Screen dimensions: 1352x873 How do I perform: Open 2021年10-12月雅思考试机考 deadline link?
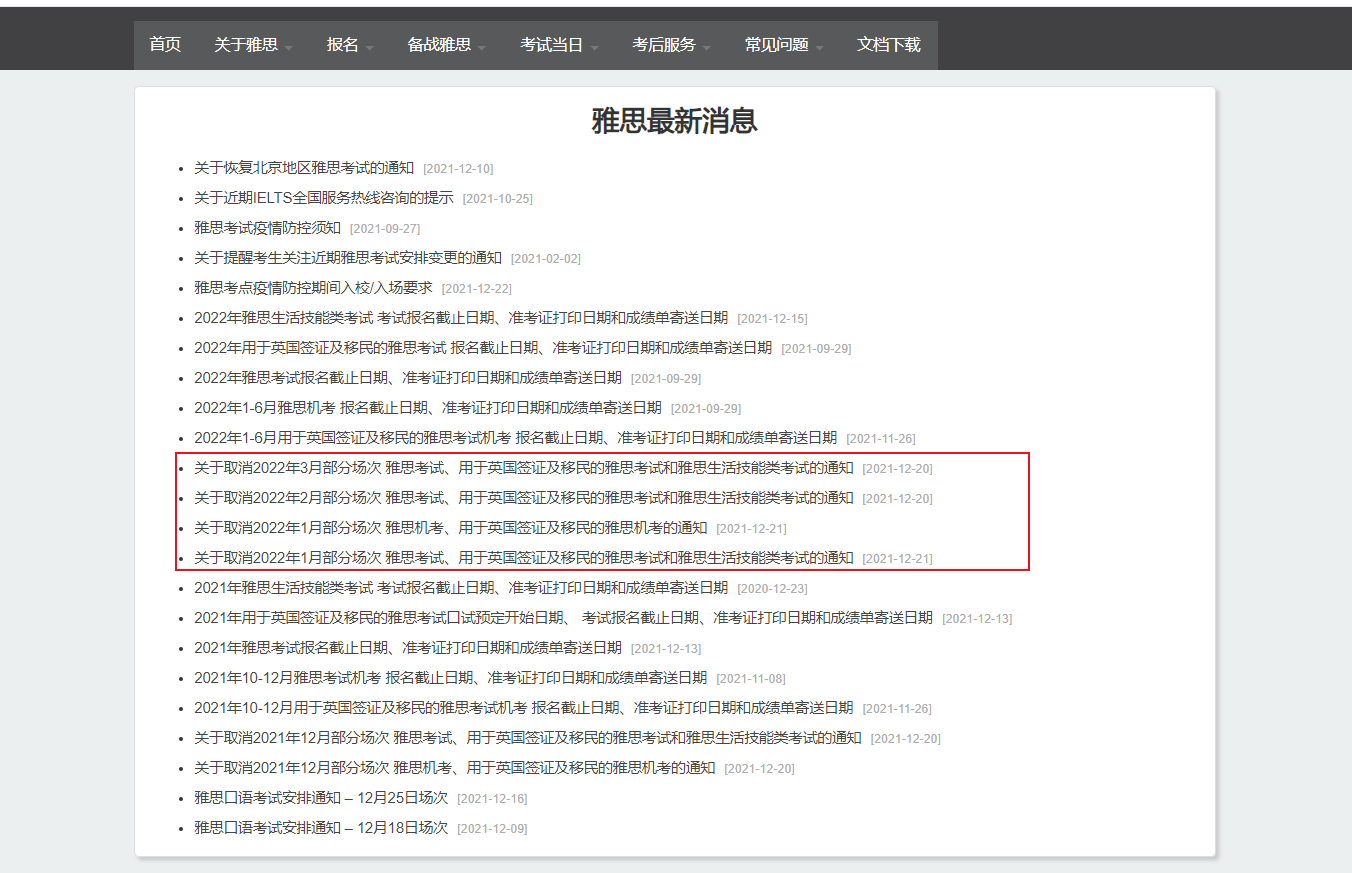(450, 678)
